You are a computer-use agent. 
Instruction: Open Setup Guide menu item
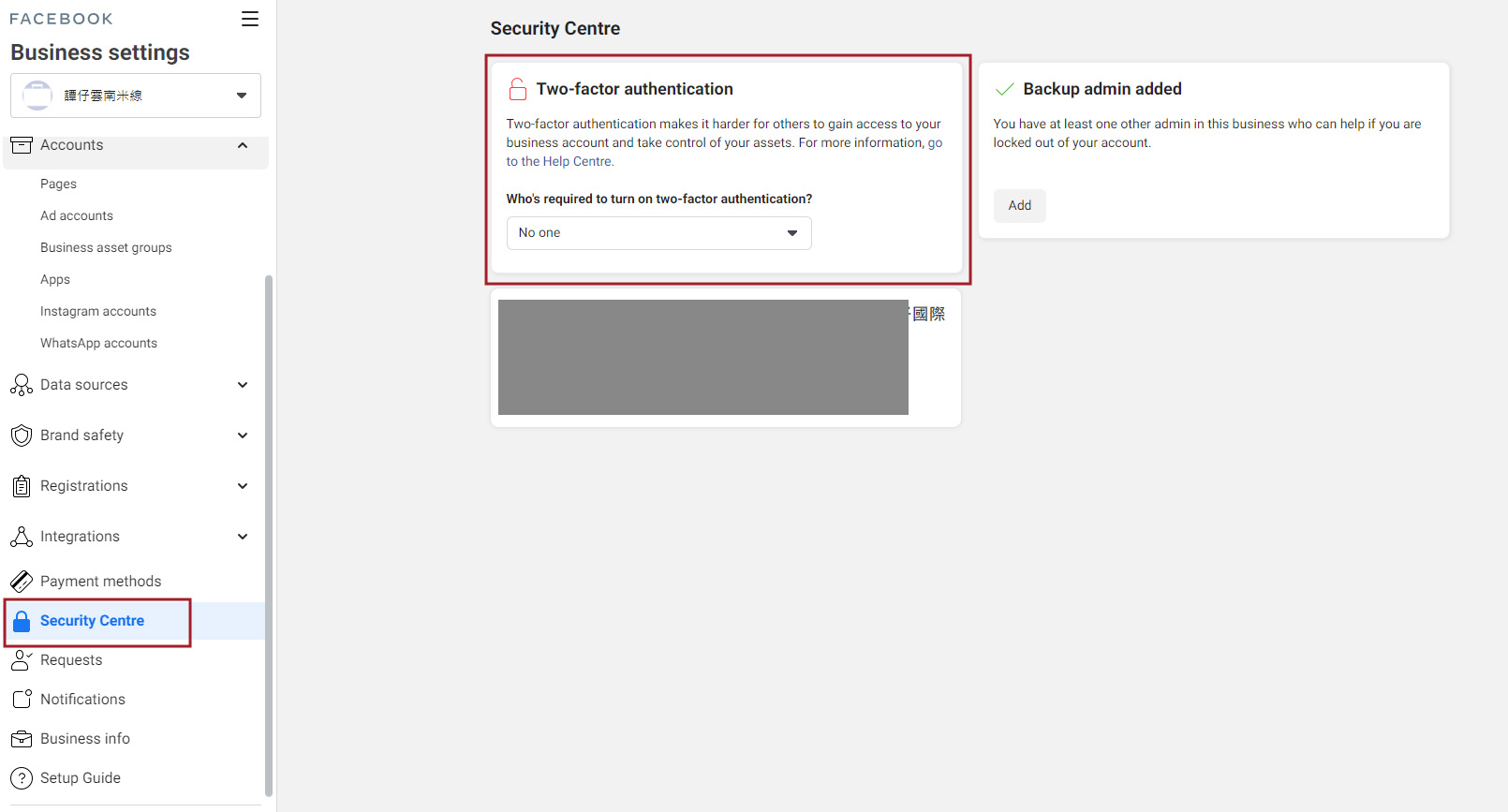tap(81, 778)
